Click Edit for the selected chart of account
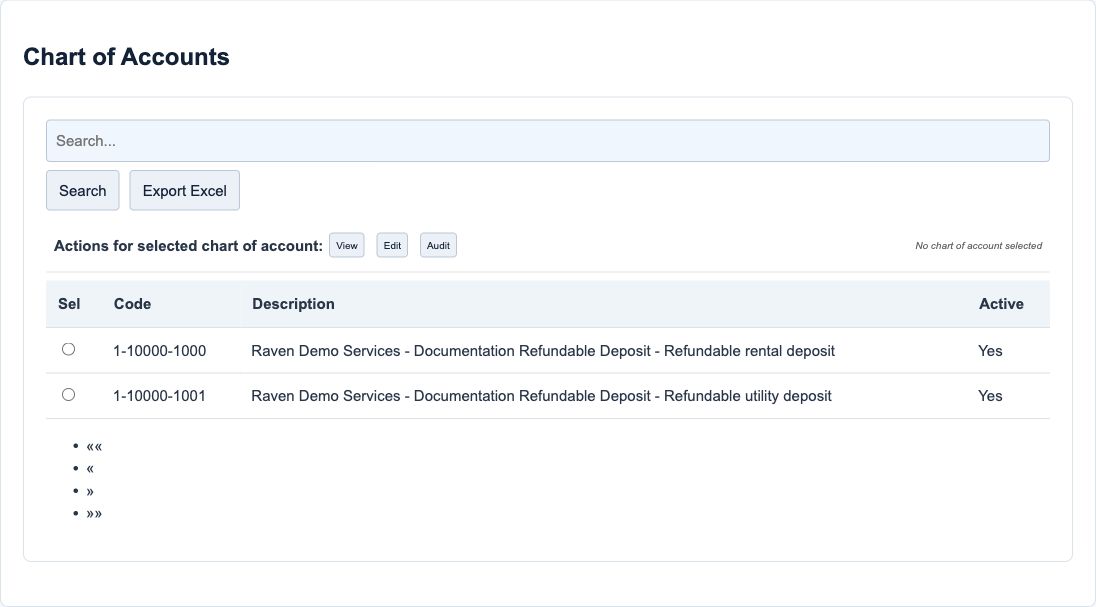The width and height of the screenshot is (1096, 607). (x=392, y=245)
